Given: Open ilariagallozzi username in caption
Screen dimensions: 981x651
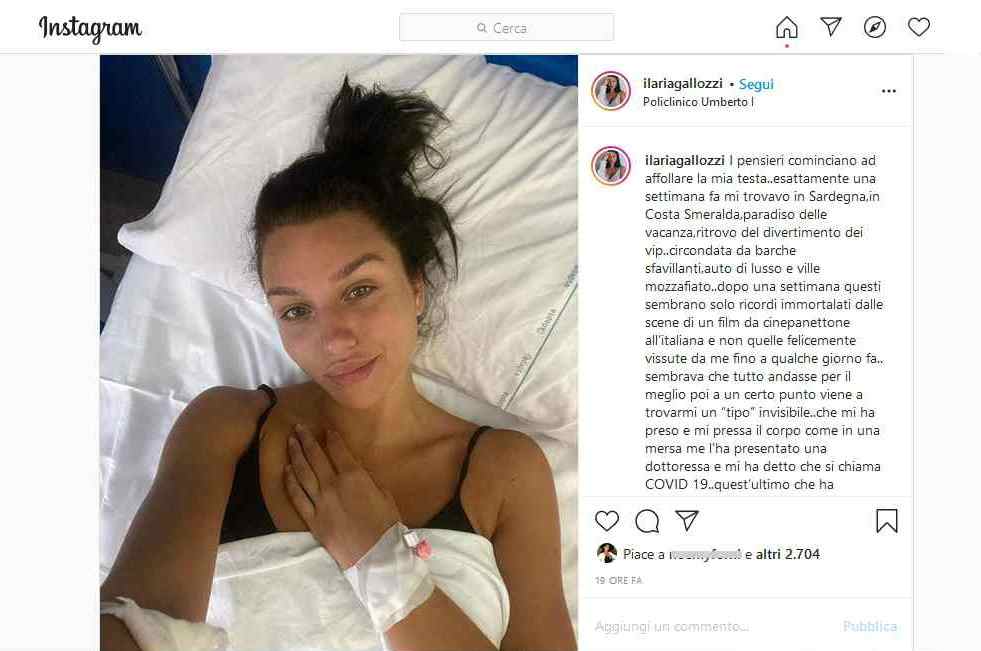Looking at the screenshot, I should coord(684,161).
